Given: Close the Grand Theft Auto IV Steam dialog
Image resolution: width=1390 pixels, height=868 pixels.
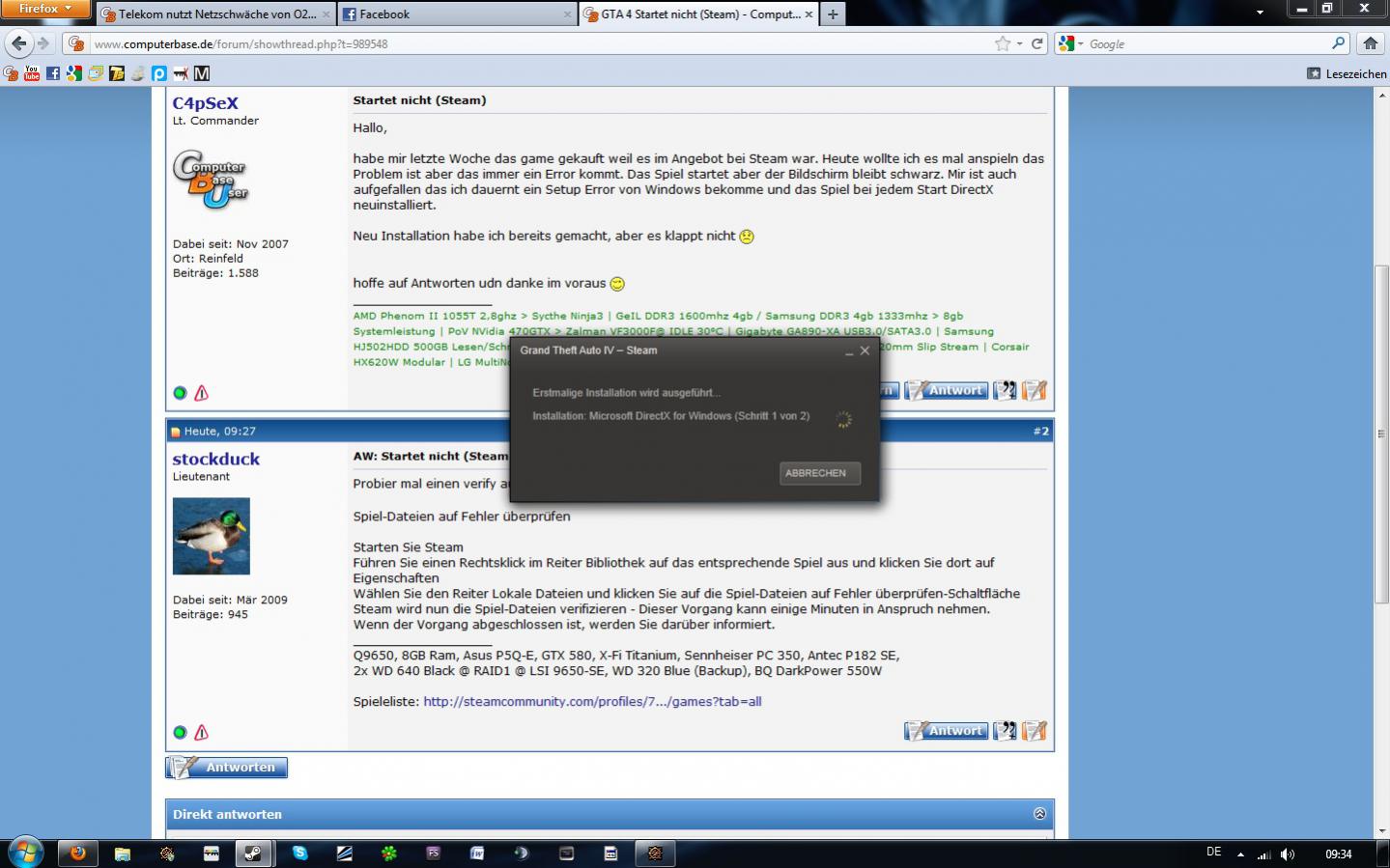Looking at the screenshot, I should pyautogui.click(x=865, y=350).
